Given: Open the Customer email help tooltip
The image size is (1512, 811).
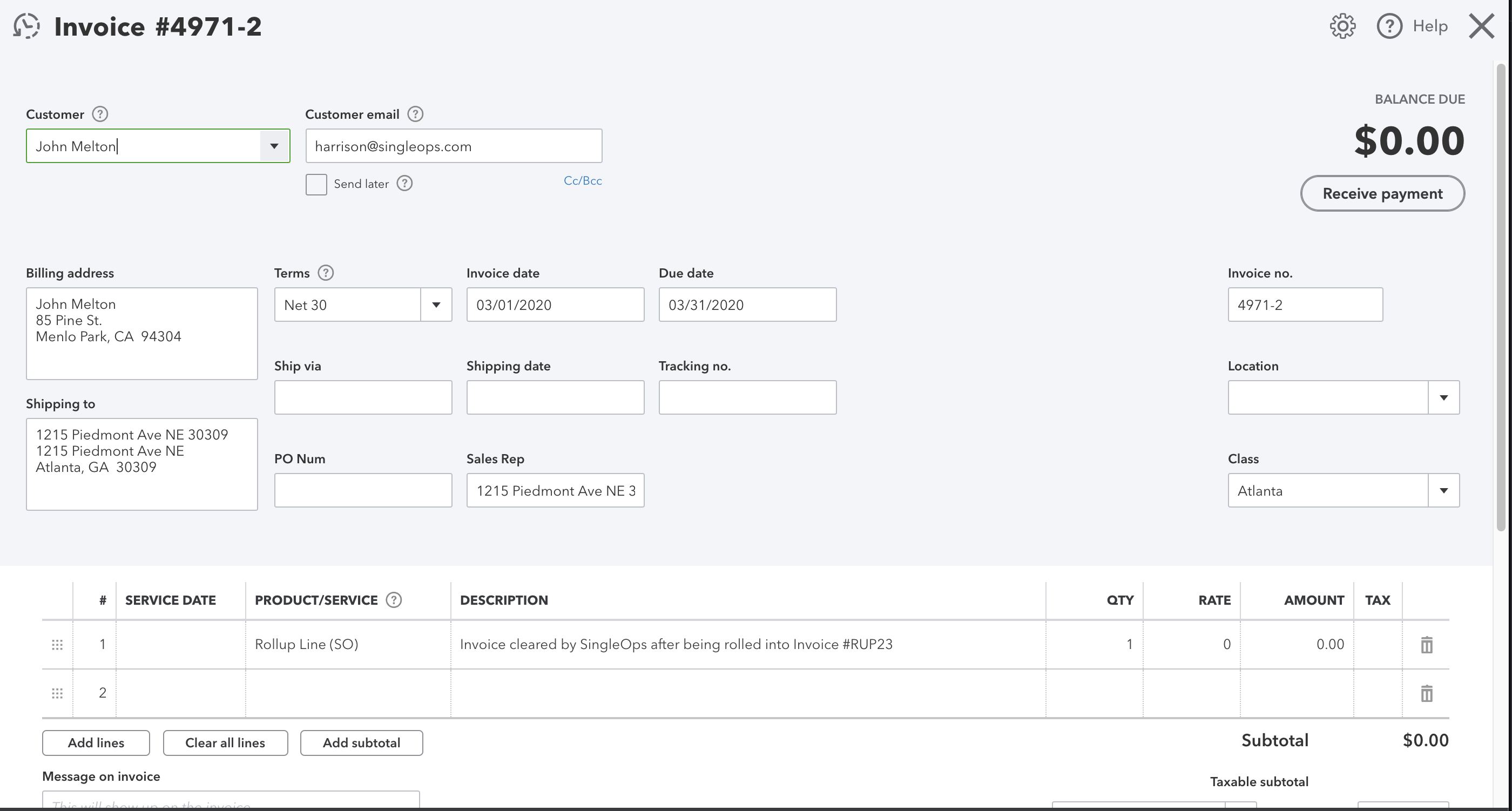Looking at the screenshot, I should pos(416,114).
